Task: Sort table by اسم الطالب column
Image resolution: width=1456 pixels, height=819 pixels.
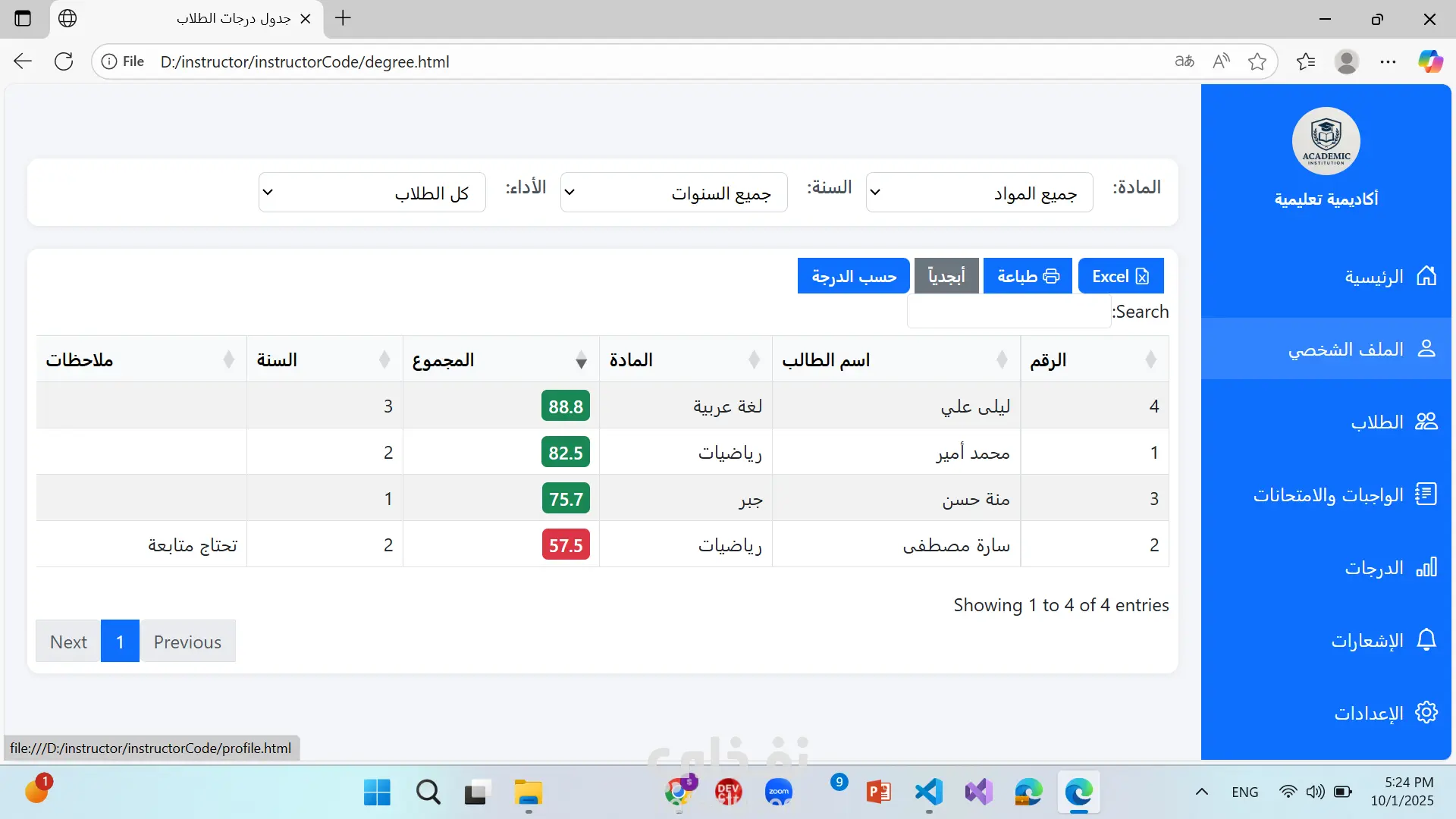Action: 895,359
